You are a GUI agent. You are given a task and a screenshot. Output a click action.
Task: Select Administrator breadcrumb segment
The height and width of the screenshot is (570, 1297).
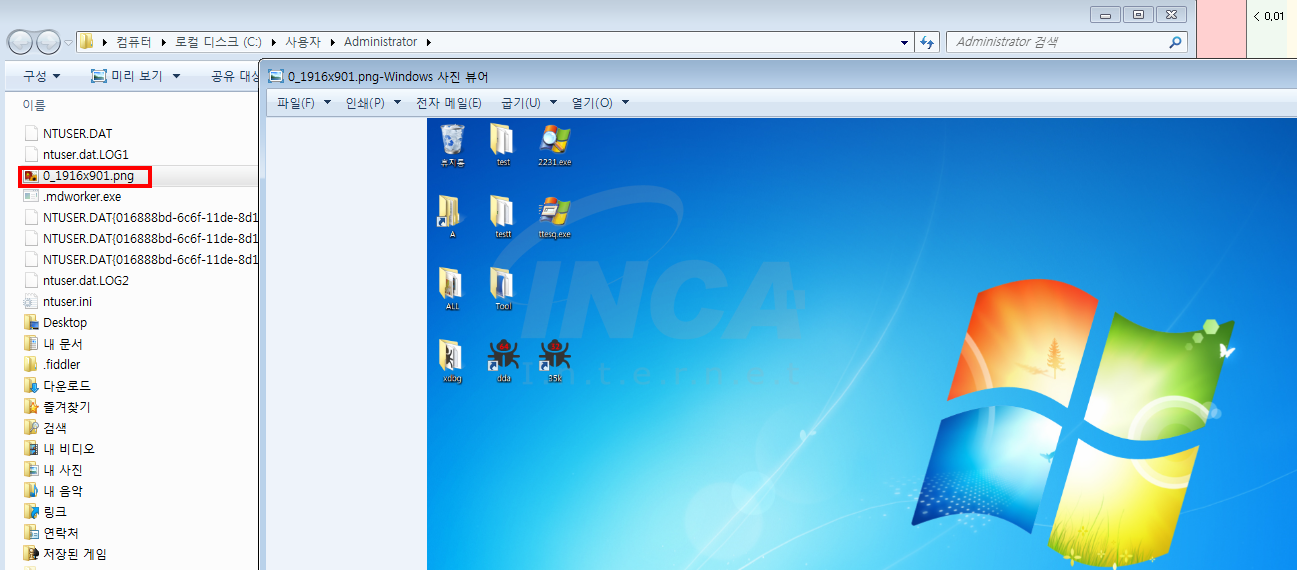pos(380,42)
